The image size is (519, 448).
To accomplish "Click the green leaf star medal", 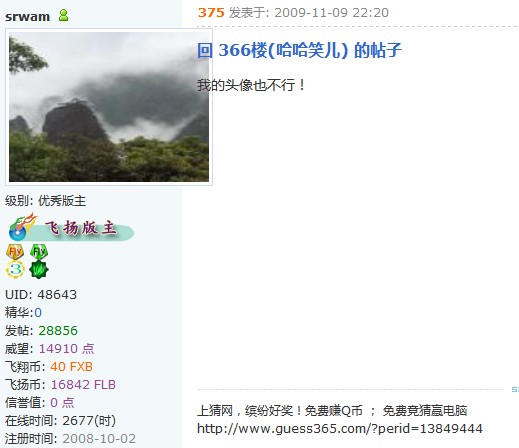I will 39,270.
